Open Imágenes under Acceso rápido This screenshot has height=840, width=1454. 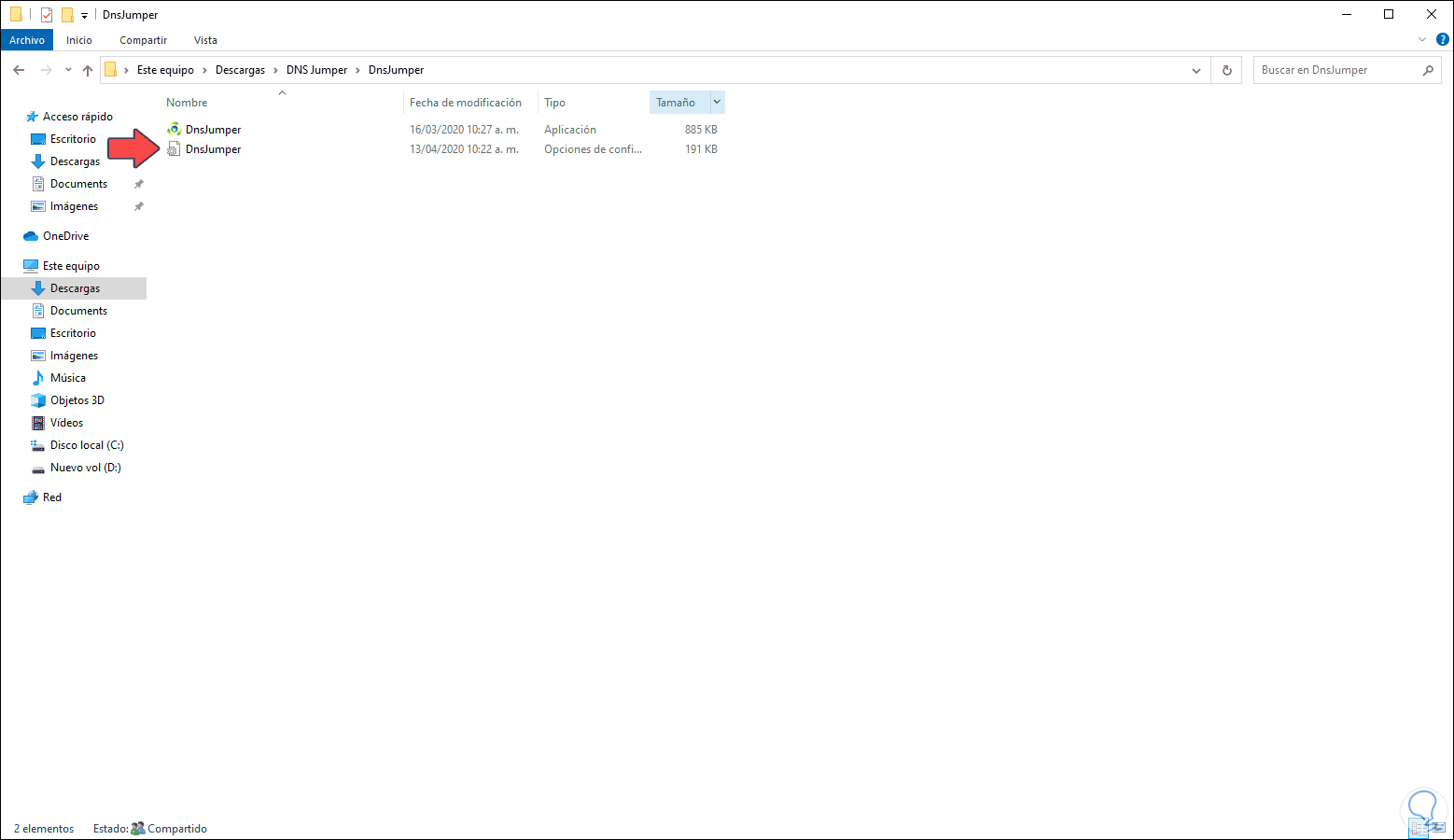[x=74, y=206]
